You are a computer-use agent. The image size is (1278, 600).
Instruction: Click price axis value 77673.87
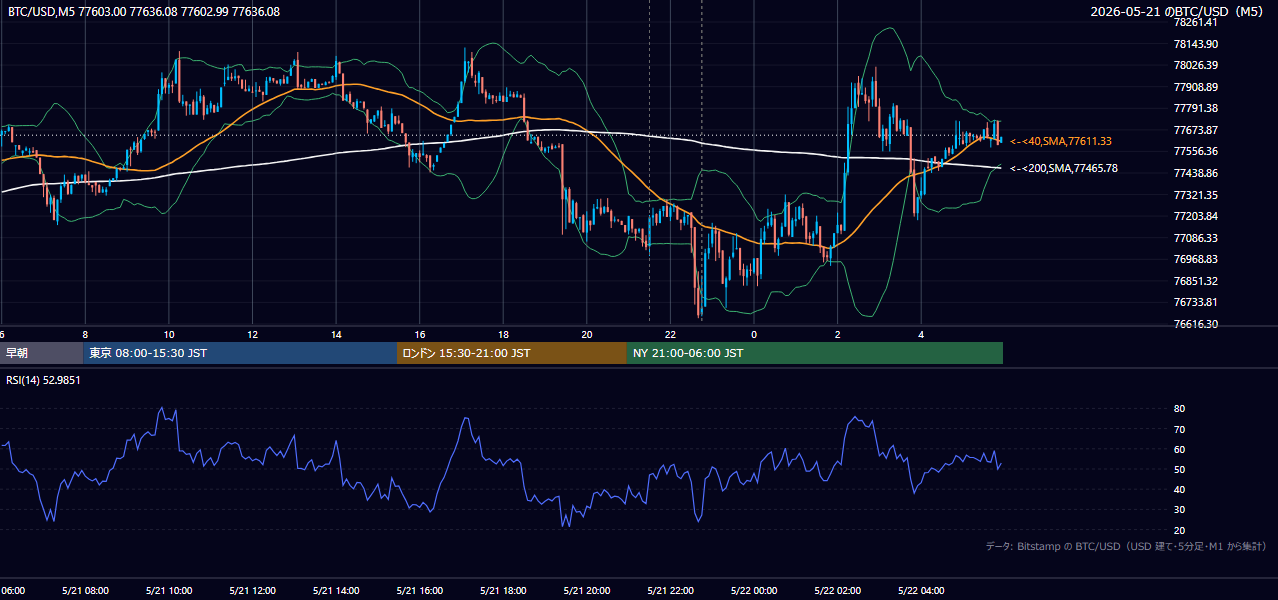(1195, 130)
